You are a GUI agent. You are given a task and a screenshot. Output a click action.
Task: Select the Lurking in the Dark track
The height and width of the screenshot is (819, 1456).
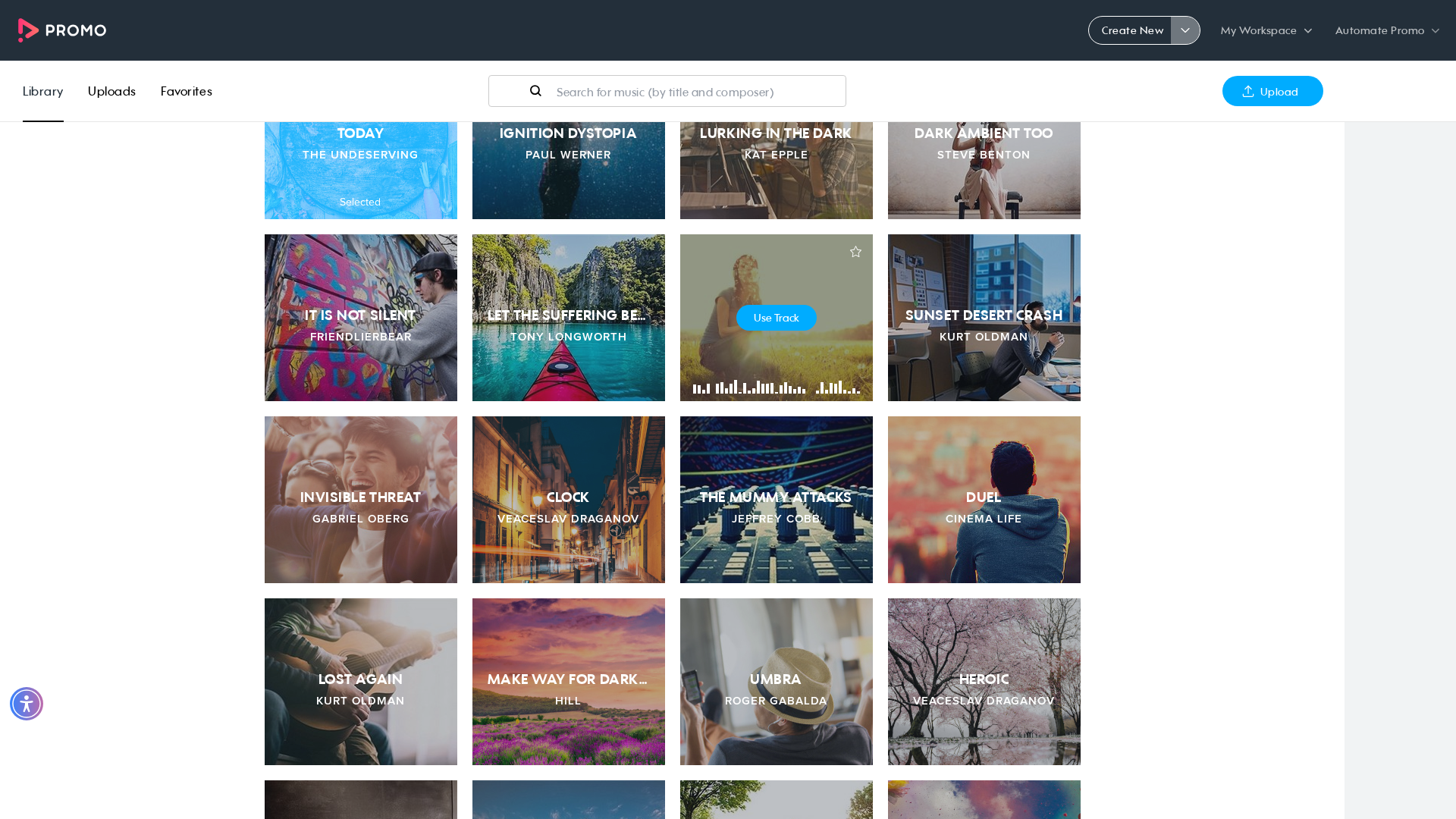tap(777, 170)
